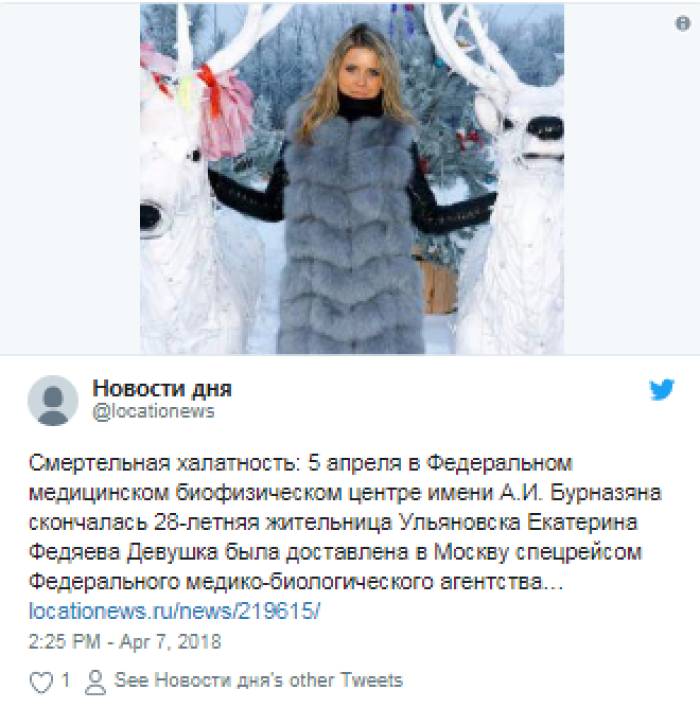Click the word Бурназяна in the tweet text
The height and width of the screenshot is (708, 700).
[x=606, y=493]
